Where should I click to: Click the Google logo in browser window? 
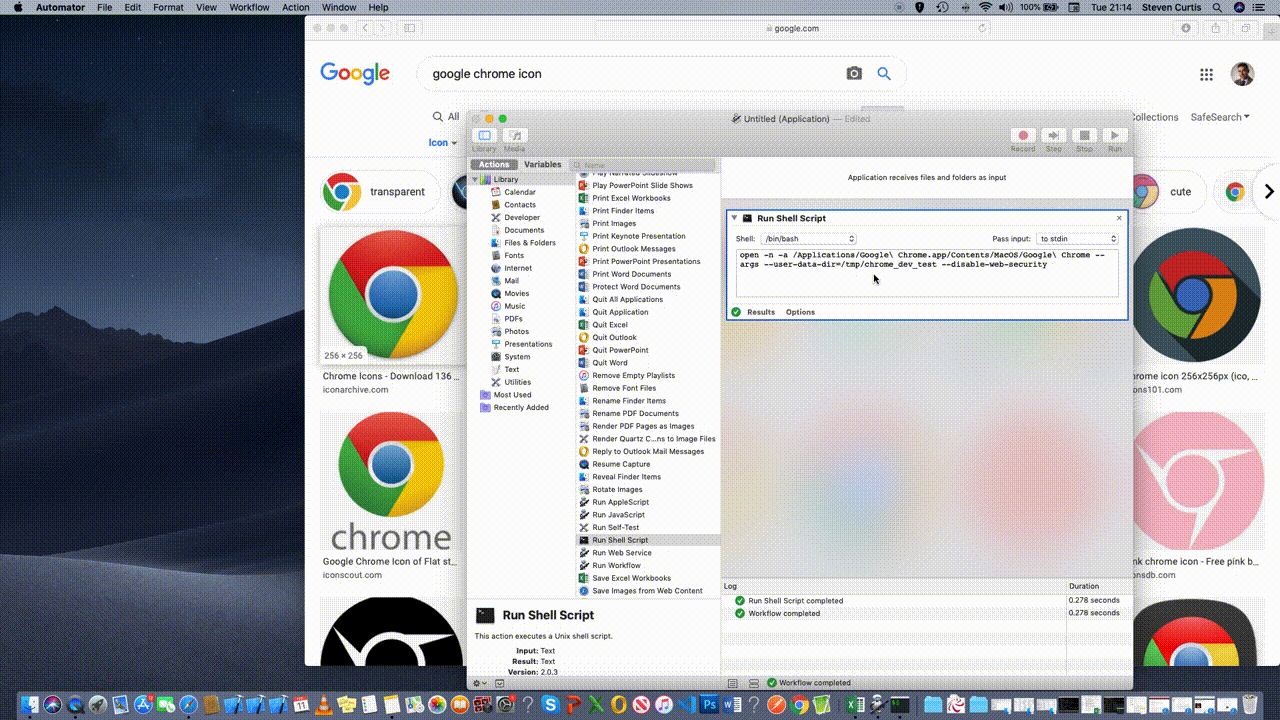tap(355, 73)
